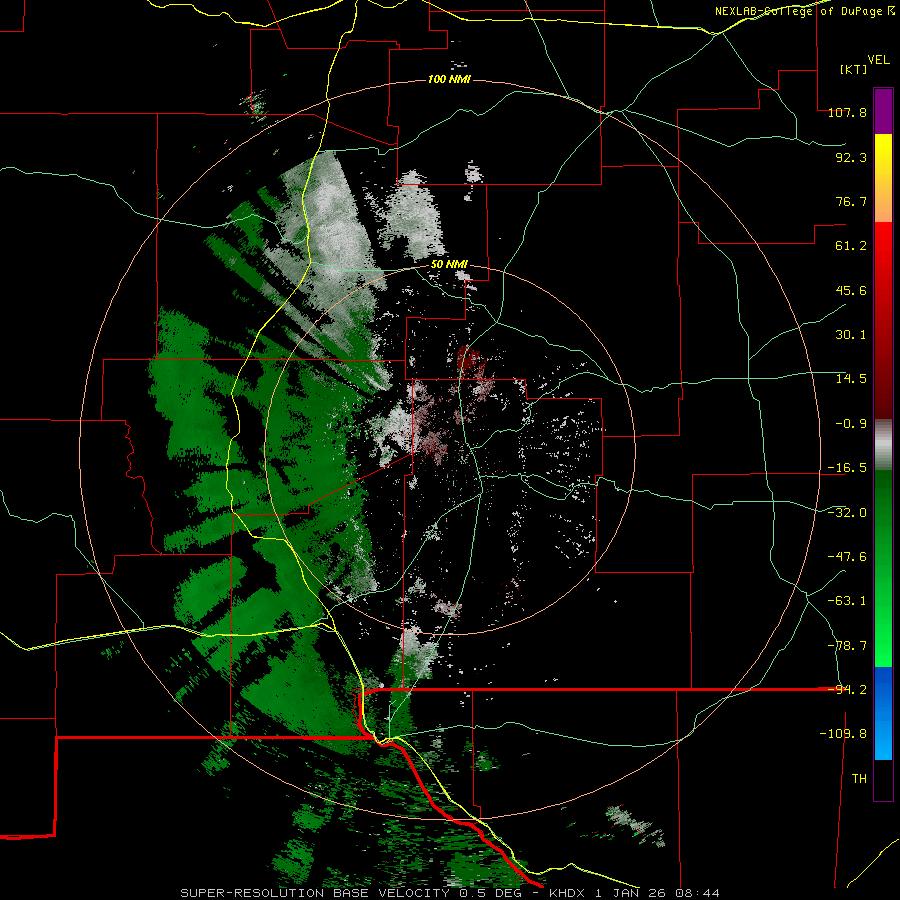Select the 45.6 legend value
This screenshot has width=900, height=900.
point(851,290)
